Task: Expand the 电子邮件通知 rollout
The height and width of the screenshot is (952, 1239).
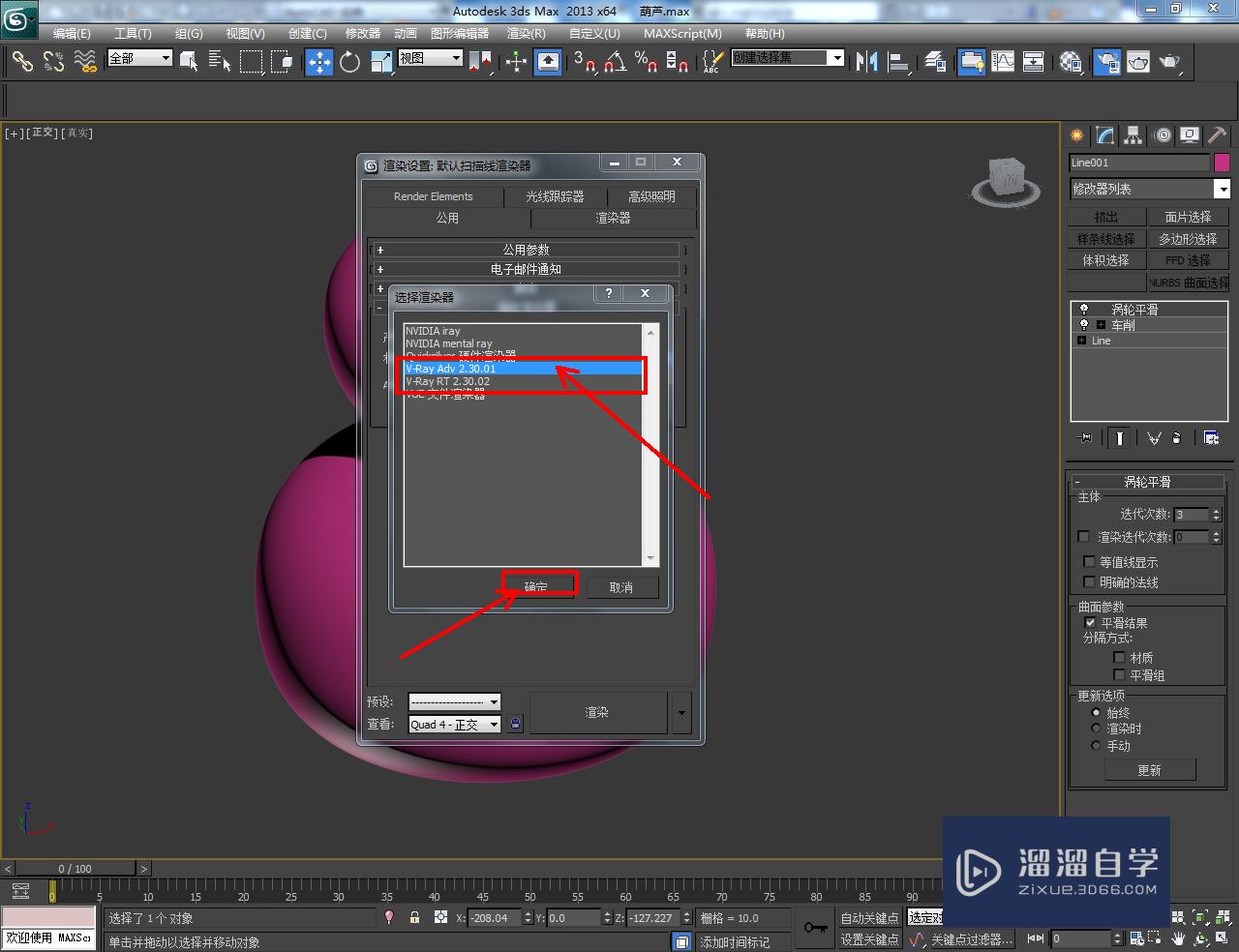Action: (527, 269)
